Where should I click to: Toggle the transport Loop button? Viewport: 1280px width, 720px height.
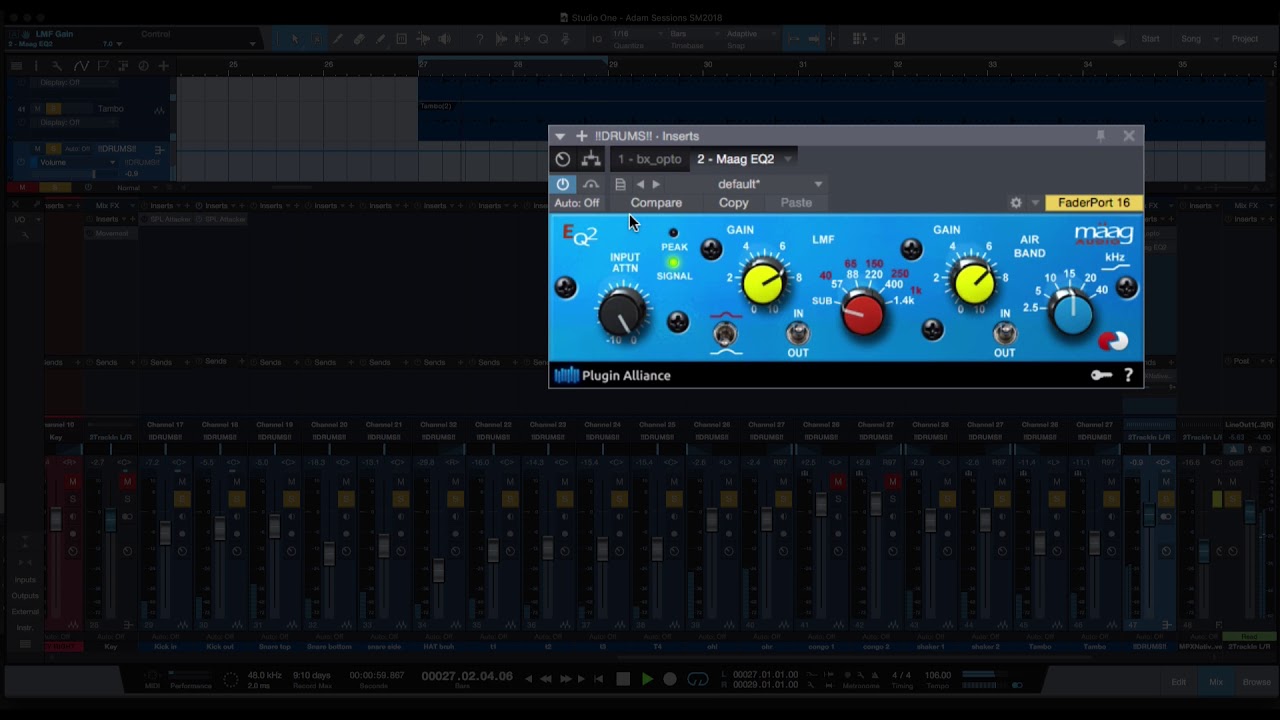[698, 679]
